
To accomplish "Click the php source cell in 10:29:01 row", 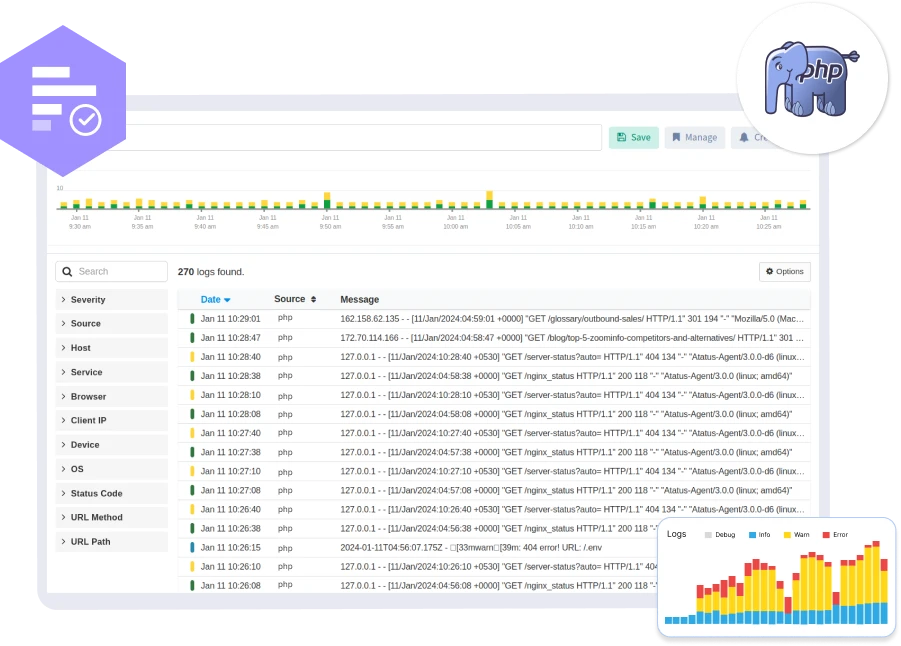I will (285, 318).
